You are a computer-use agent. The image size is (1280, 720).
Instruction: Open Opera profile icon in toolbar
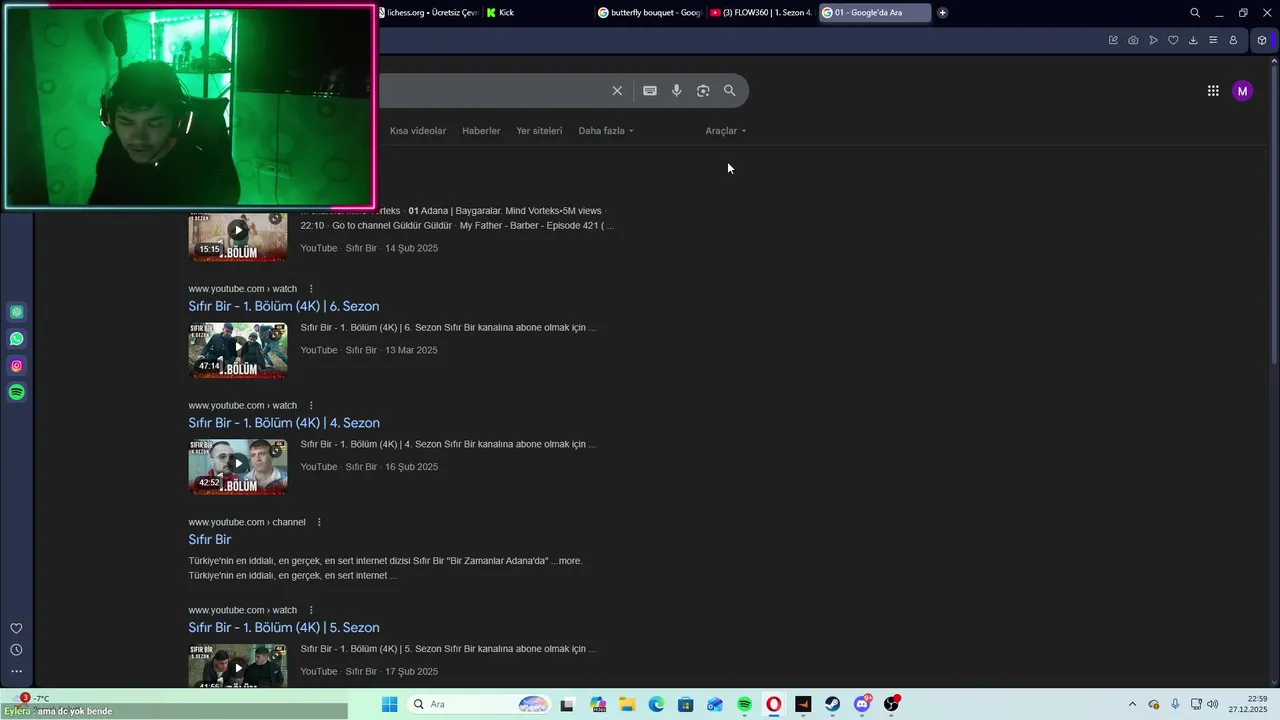click(1233, 40)
